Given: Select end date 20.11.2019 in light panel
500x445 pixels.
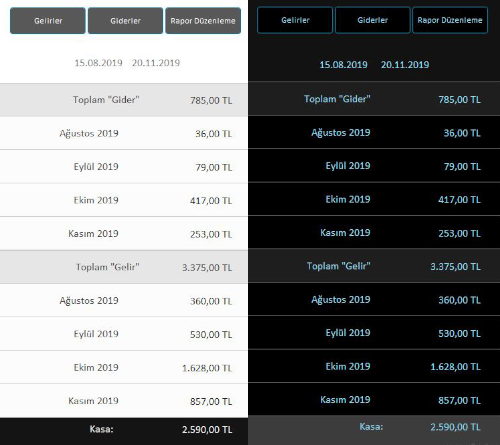Looking at the screenshot, I should click(156, 63).
